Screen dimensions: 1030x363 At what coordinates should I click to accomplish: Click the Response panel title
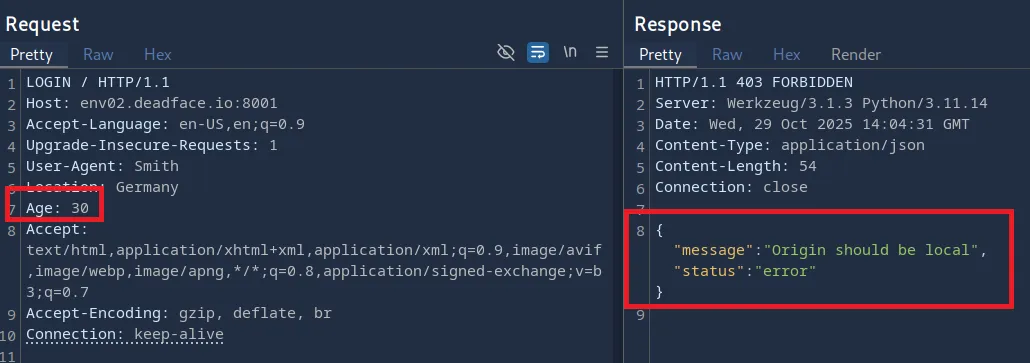[x=678, y=24]
